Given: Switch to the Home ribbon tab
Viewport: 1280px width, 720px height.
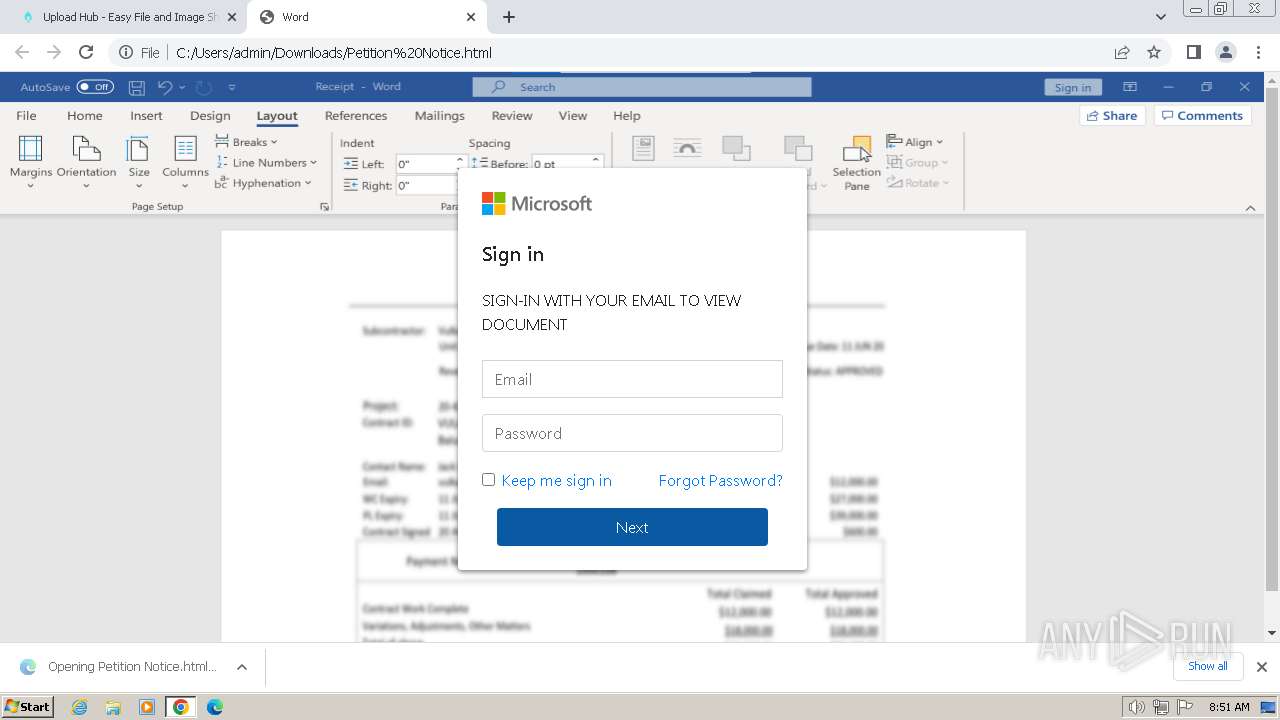Looking at the screenshot, I should click(x=85, y=115).
